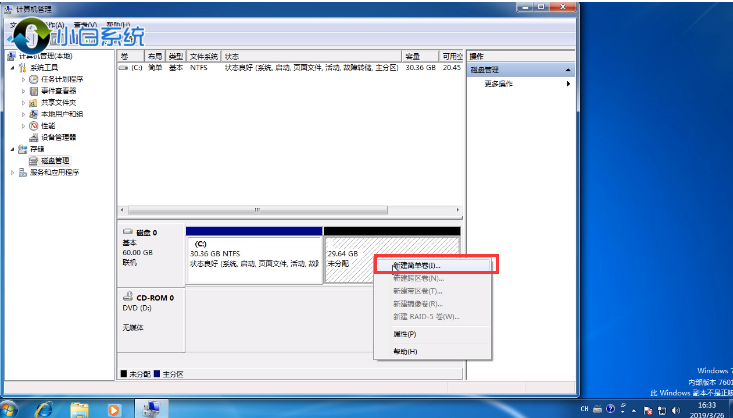This screenshot has height=418, width=733.
Task: Open Device Manager (设备管理器)
Action: tap(58, 137)
